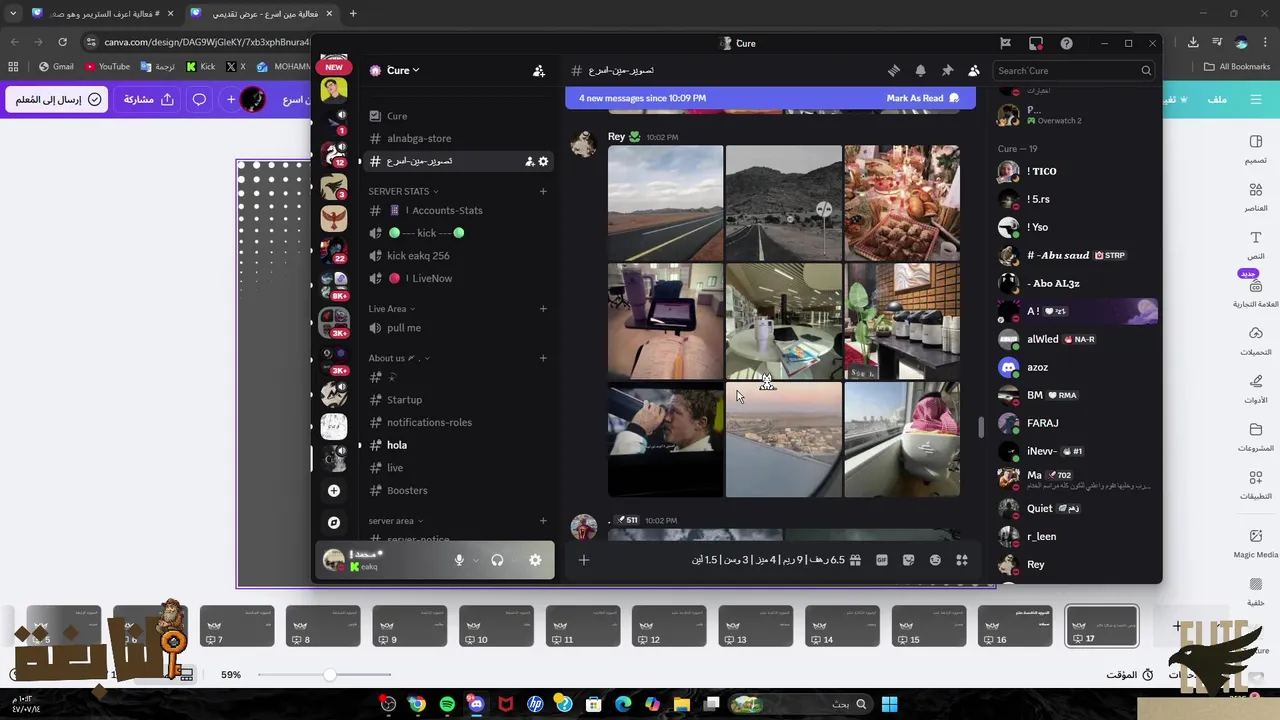Mute the microphone in Discord user panel

459,560
